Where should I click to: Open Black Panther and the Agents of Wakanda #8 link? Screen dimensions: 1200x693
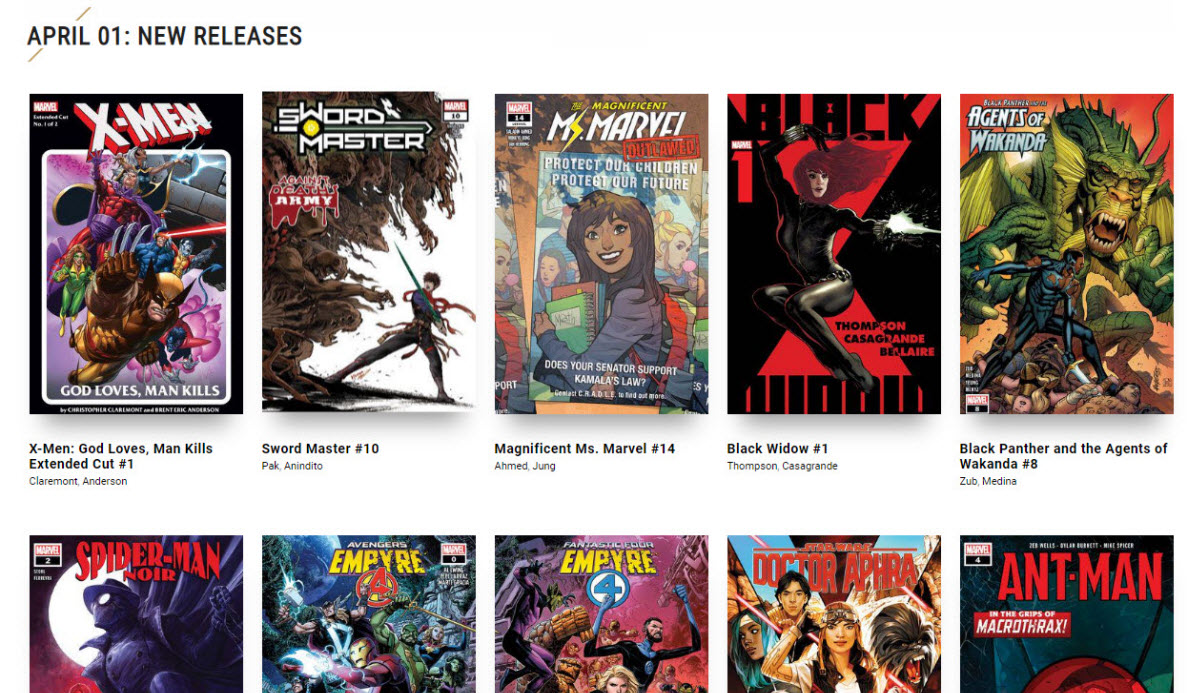tap(1063, 456)
